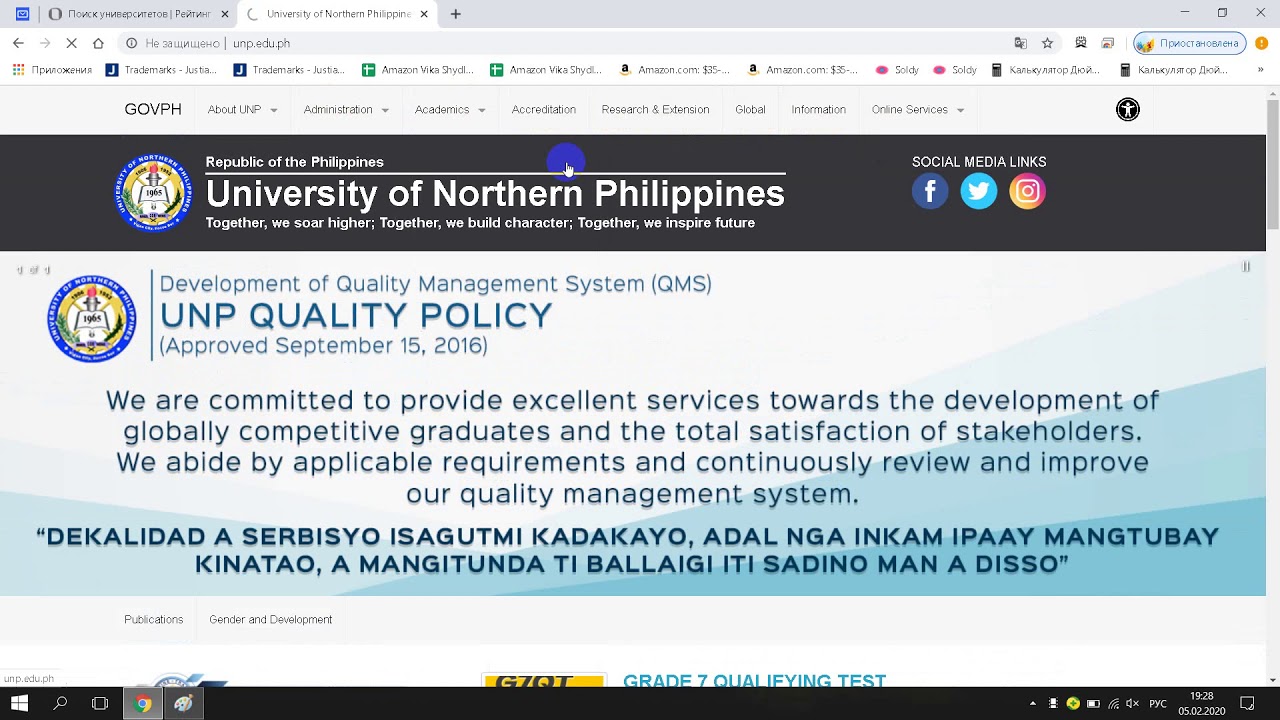Image resolution: width=1280 pixels, height=720 pixels.
Task: Open the Chrome profile Приостановлена button
Action: (1188, 43)
